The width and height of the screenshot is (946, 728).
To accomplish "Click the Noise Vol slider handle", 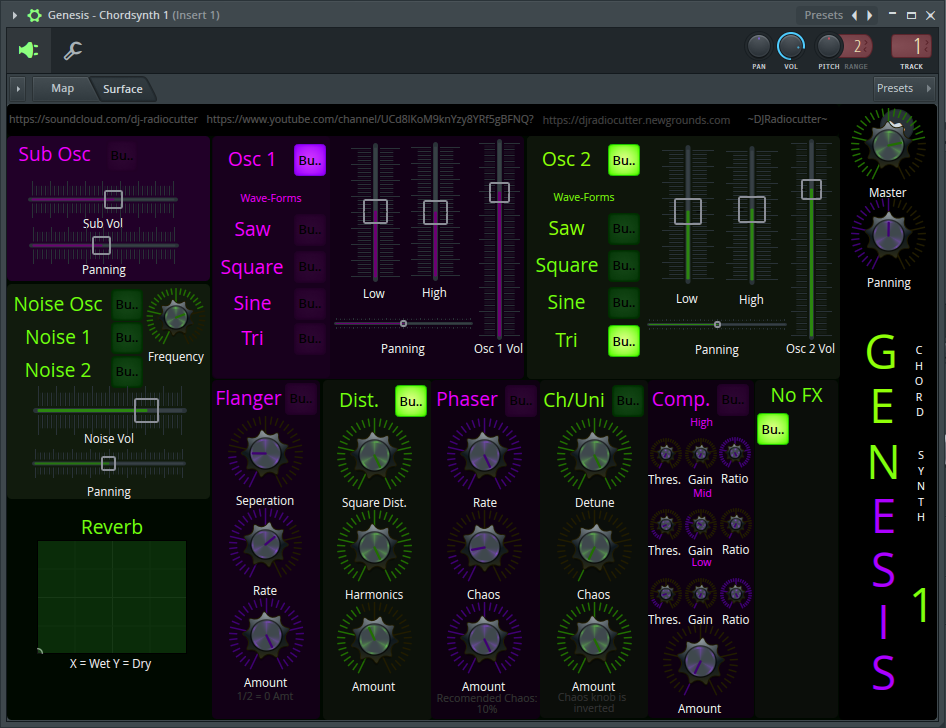I will click(146, 410).
